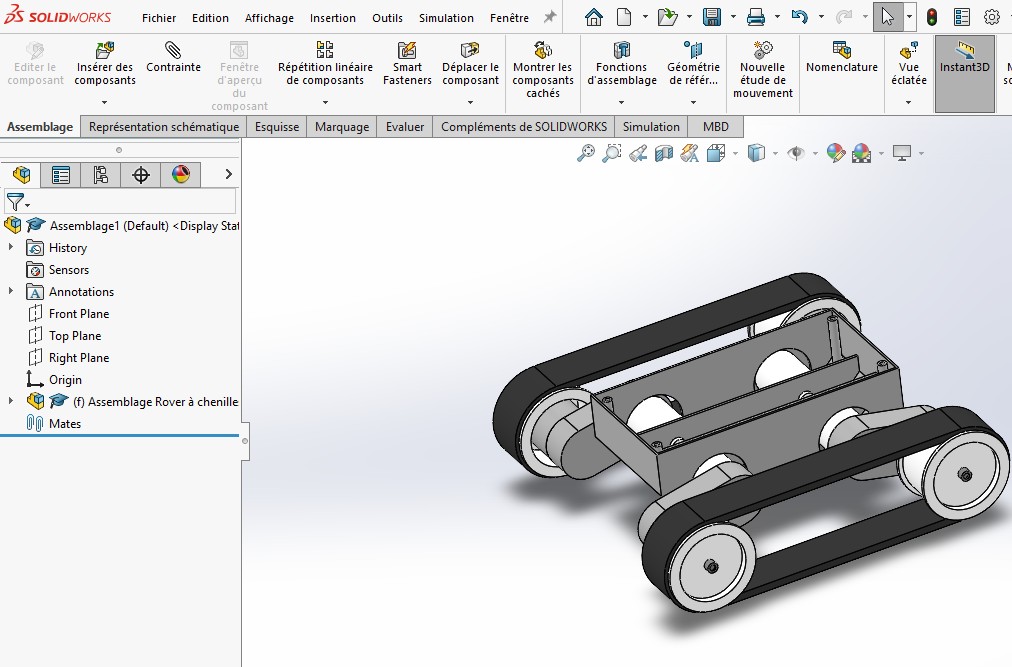Open the PropertyManager tab icon
This screenshot has width=1012, height=667.
tap(61, 175)
